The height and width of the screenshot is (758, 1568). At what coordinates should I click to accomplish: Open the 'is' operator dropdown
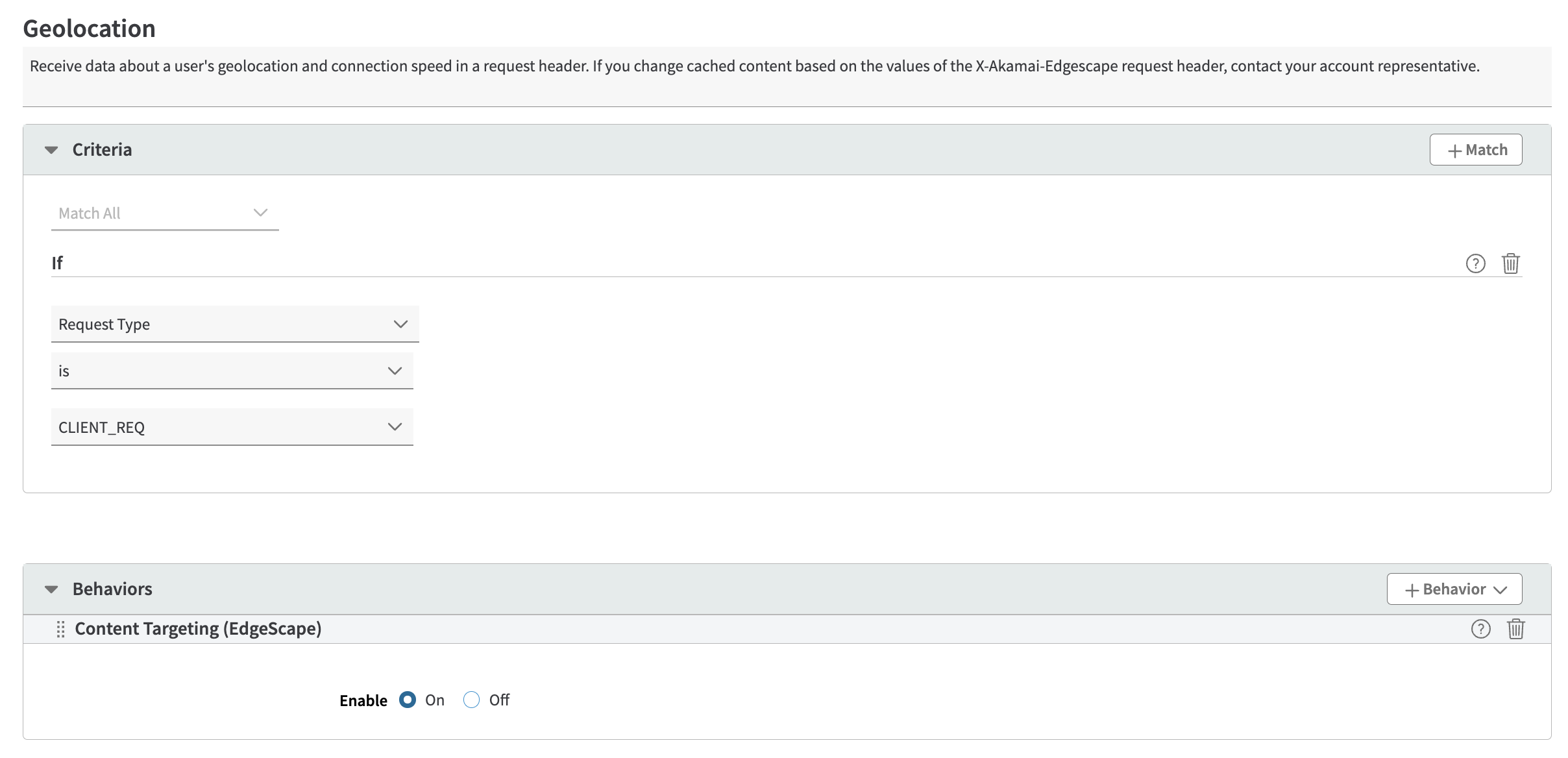pyautogui.click(x=232, y=371)
